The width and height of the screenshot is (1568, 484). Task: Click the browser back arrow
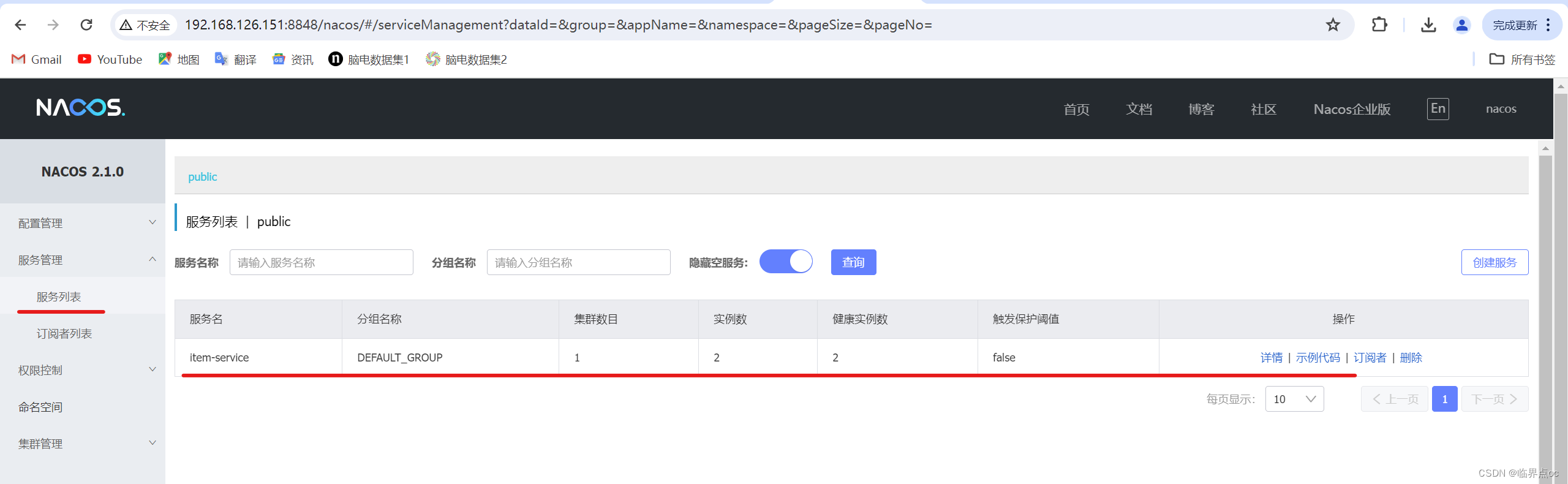[20, 25]
